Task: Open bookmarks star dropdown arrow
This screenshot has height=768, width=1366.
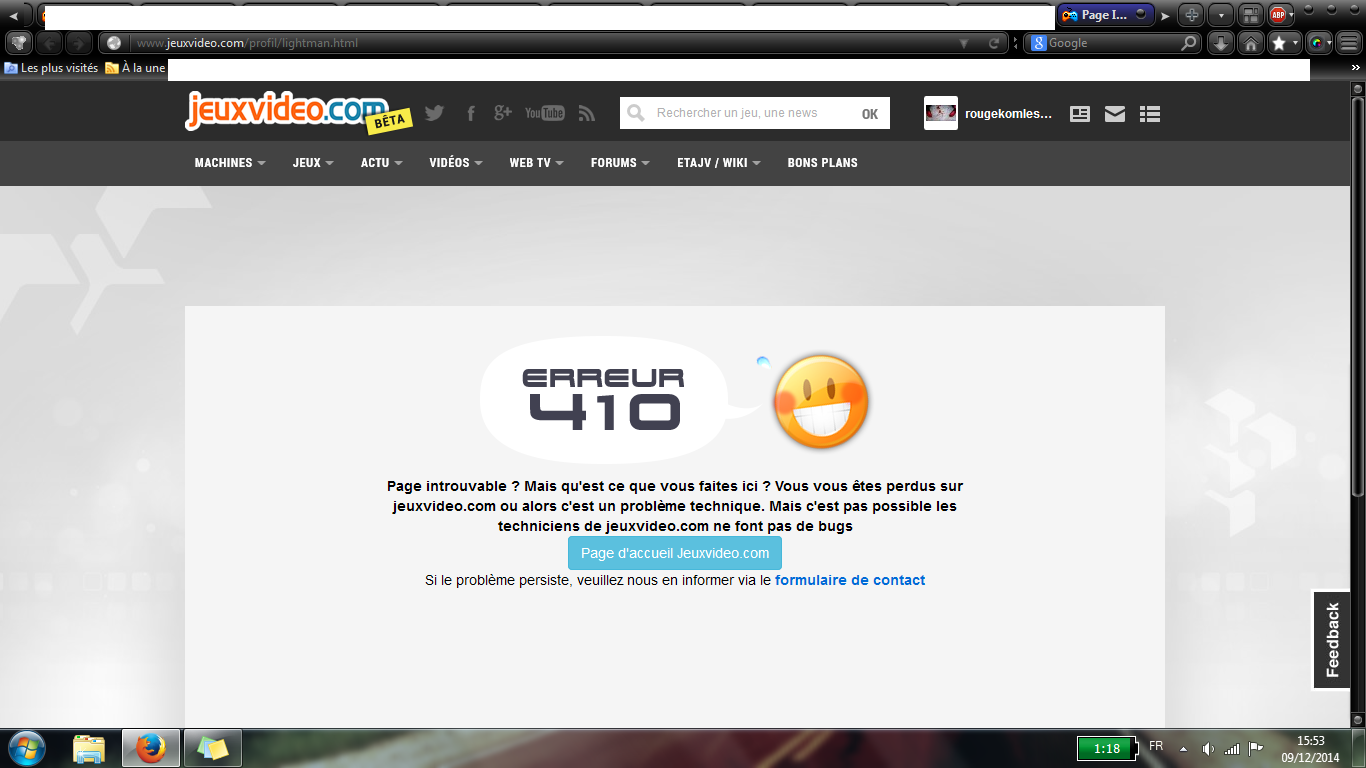Action: 1296,43
